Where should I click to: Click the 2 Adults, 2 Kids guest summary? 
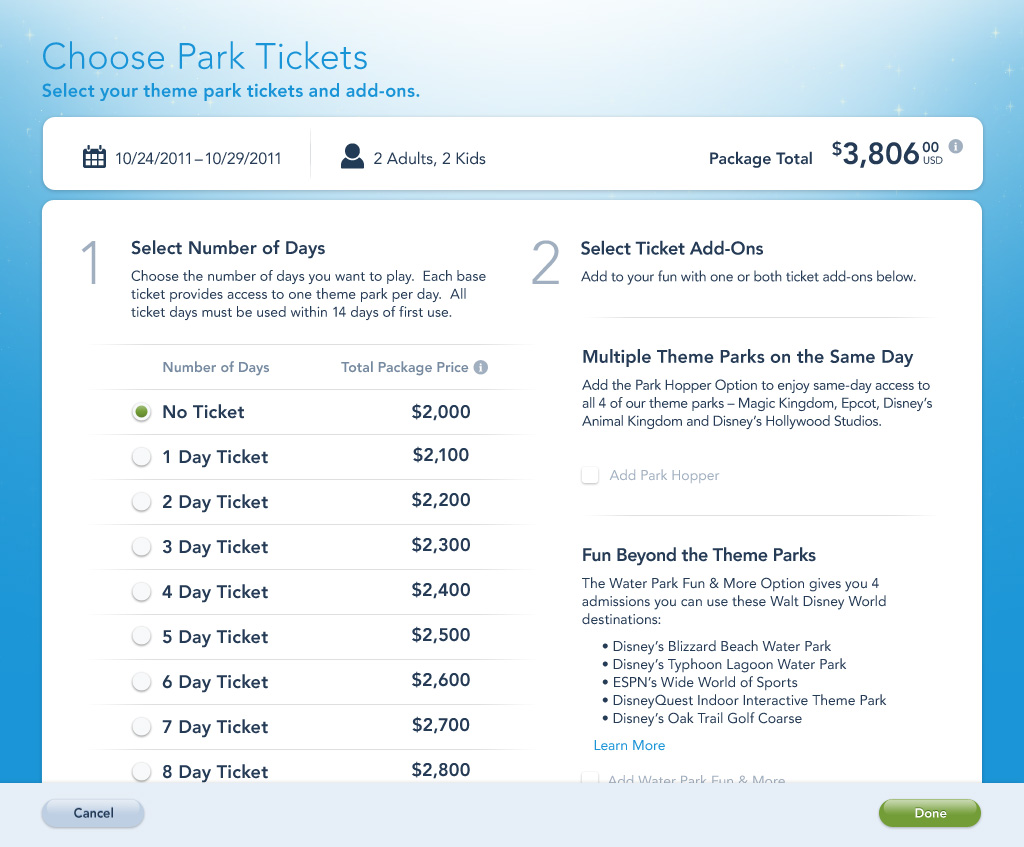[x=429, y=158]
